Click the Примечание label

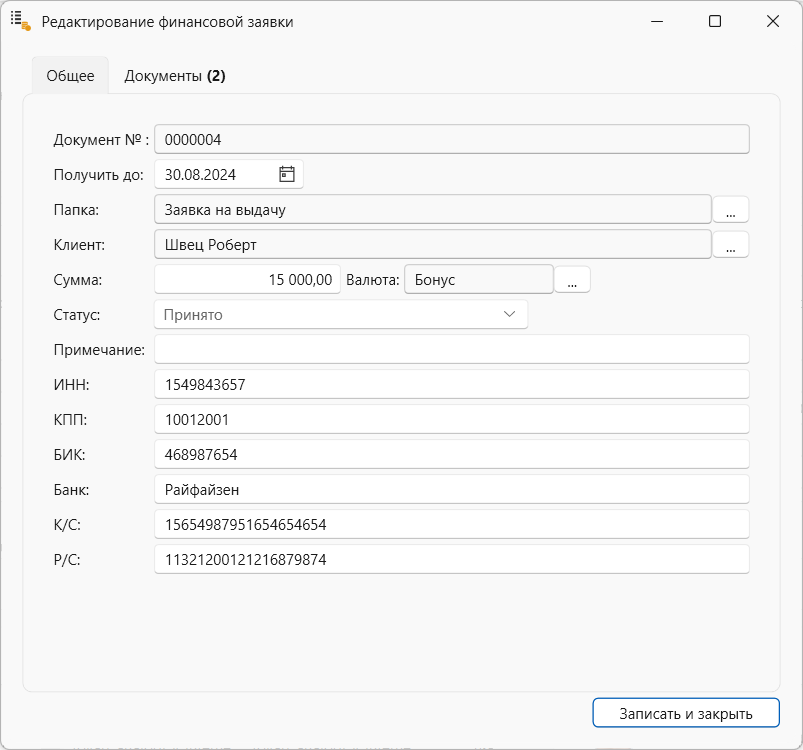pos(99,350)
